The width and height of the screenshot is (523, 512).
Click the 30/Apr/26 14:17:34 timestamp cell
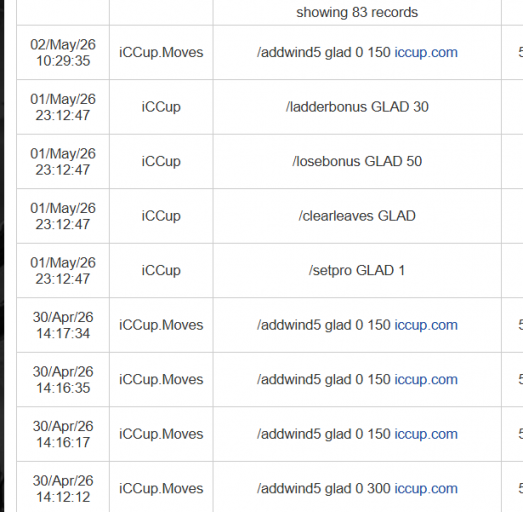point(63,325)
